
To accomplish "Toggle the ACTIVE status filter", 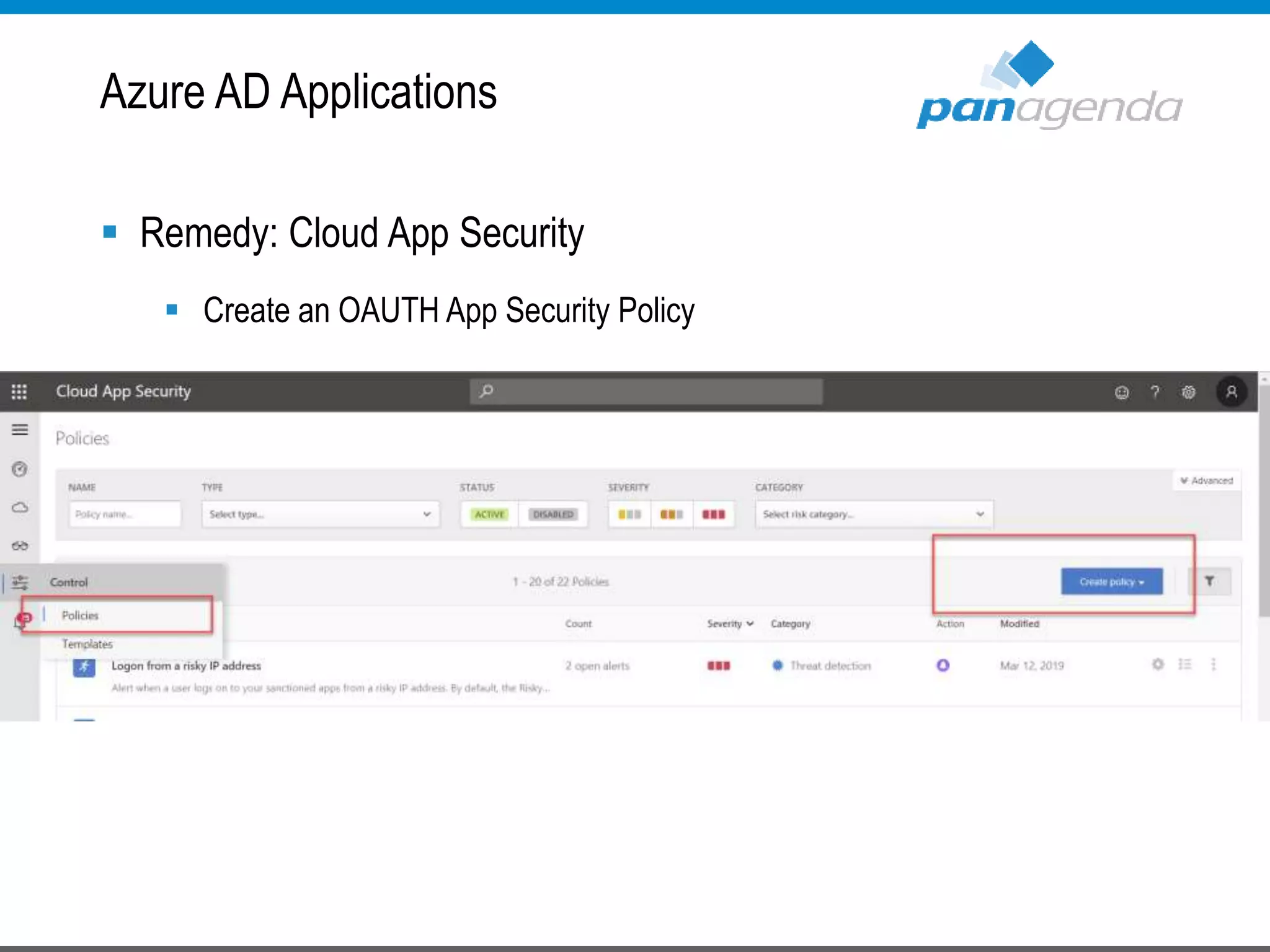I will tap(489, 514).
